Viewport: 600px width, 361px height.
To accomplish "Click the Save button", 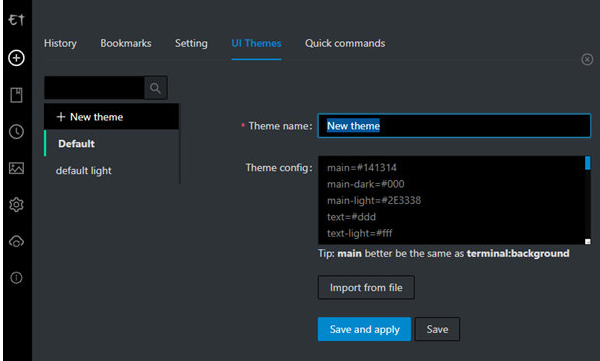I will coord(437,329).
